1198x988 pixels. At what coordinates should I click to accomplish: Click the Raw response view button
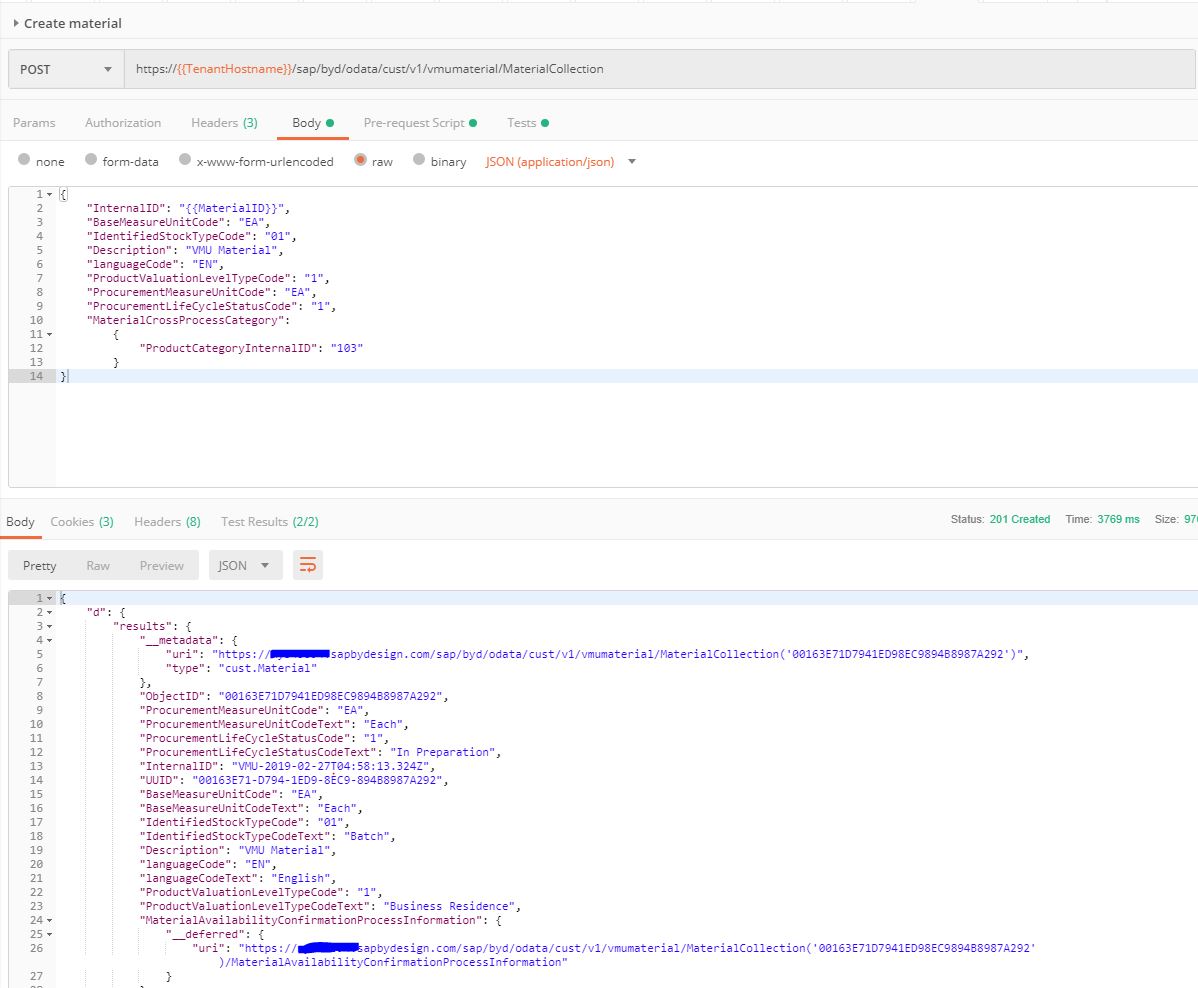[98, 566]
